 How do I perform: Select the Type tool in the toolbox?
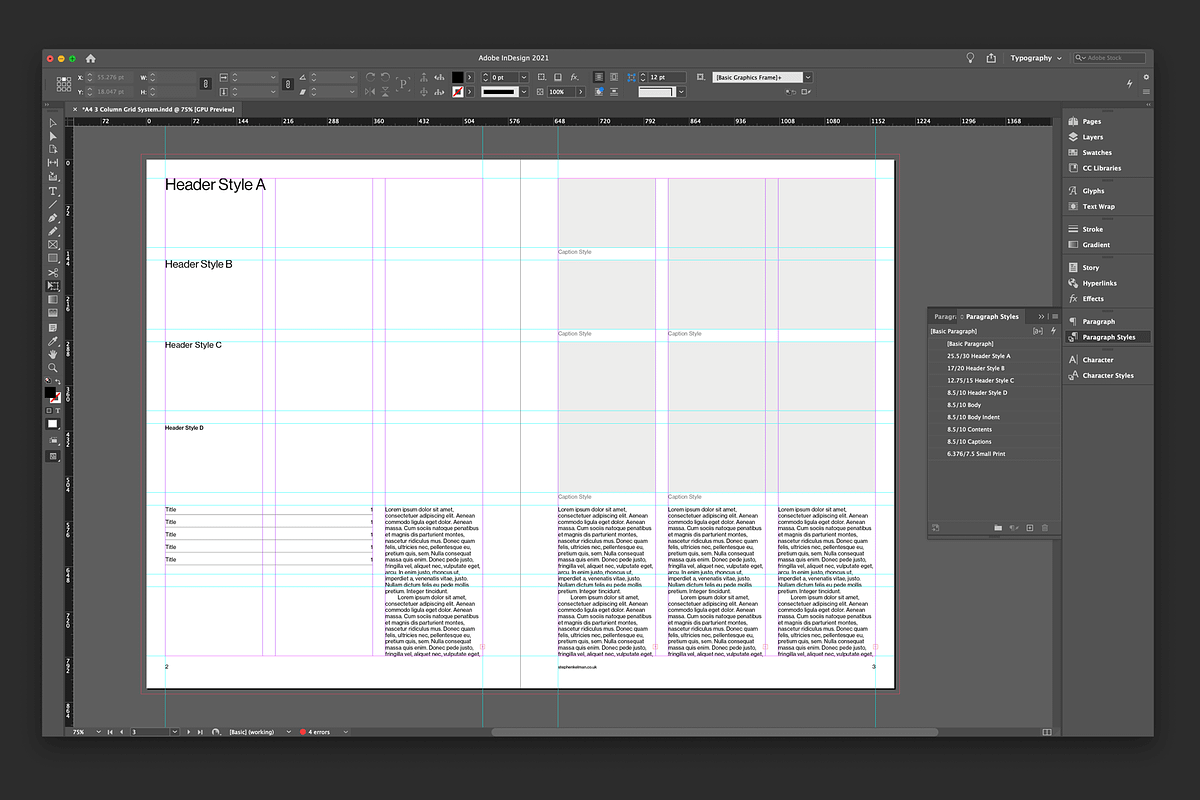(x=53, y=191)
